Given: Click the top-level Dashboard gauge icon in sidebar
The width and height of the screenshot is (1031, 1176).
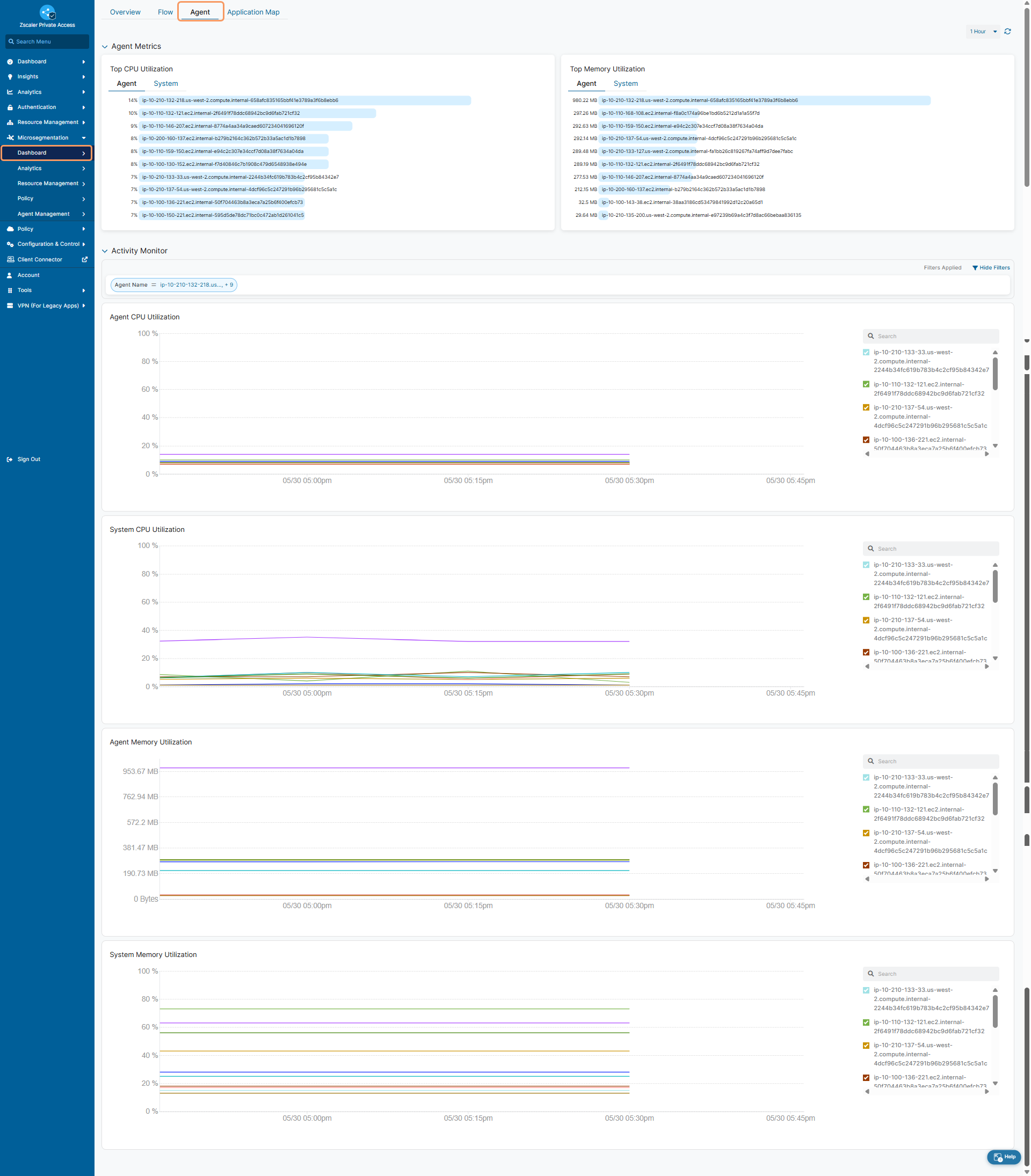Looking at the screenshot, I should [10, 62].
